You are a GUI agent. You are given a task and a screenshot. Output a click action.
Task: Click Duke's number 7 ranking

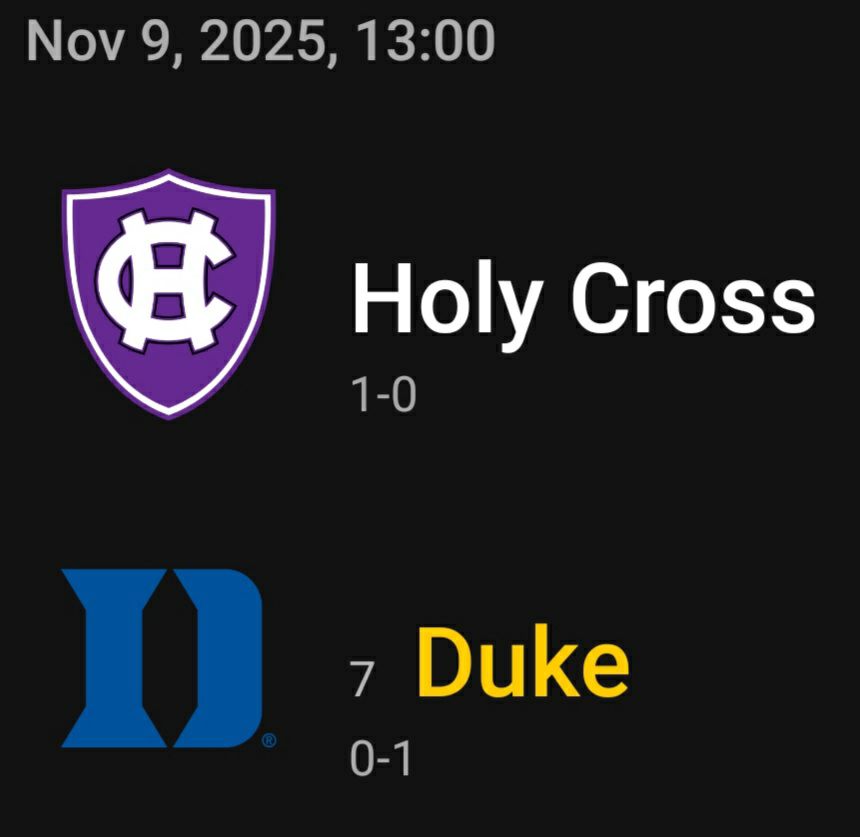362,679
